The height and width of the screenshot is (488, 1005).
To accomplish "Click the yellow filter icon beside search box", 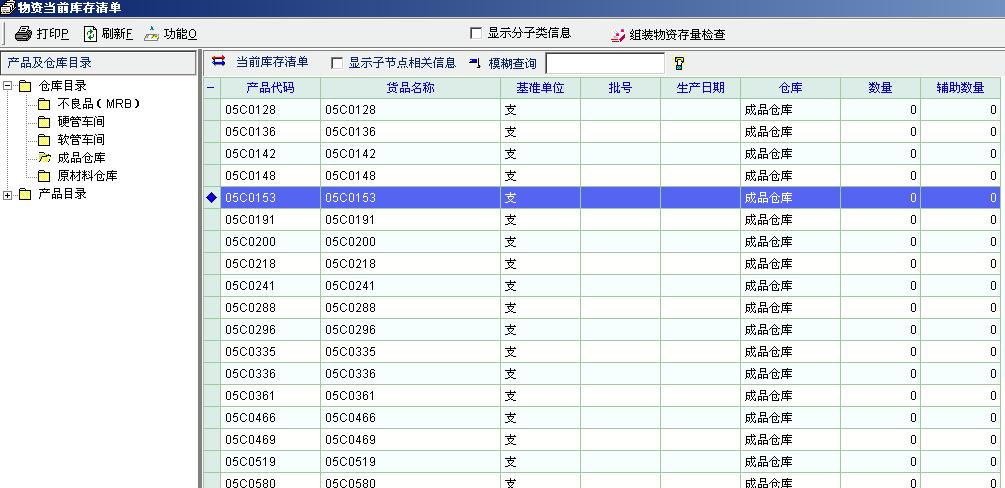I will pyautogui.click(x=679, y=63).
